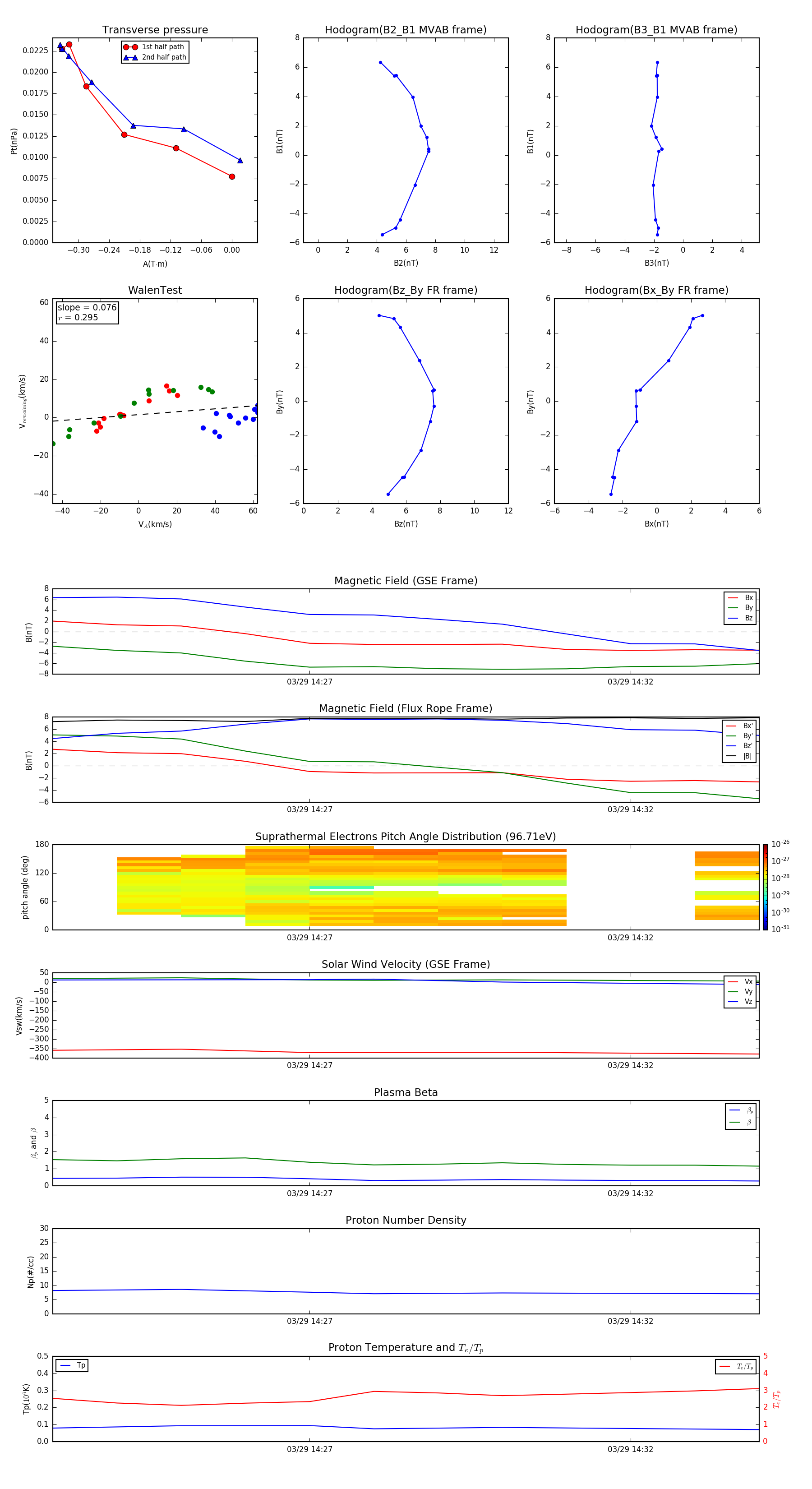The height and width of the screenshot is (1489, 812).
Task: Click the 0.0225 tick on transverse pressure axis
Action: click(35, 51)
